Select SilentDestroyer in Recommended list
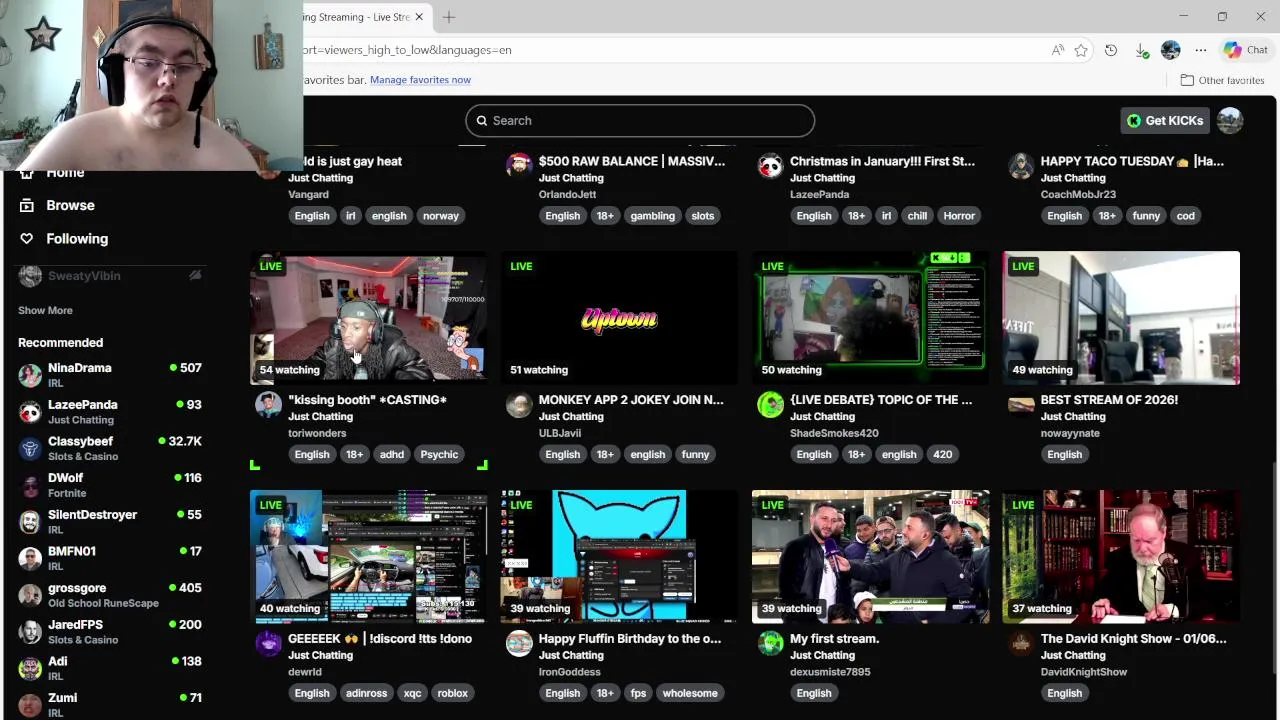The height and width of the screenshot is (720, 1280). click(110, 521)
